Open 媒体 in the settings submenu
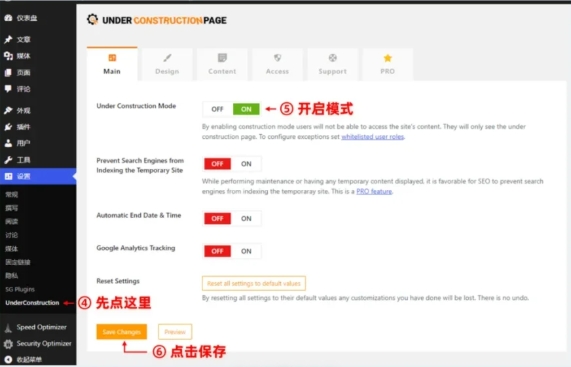Image resolution: width=571 pixels, height=367 pixels. pyautogui.click(x=12, y=249)
